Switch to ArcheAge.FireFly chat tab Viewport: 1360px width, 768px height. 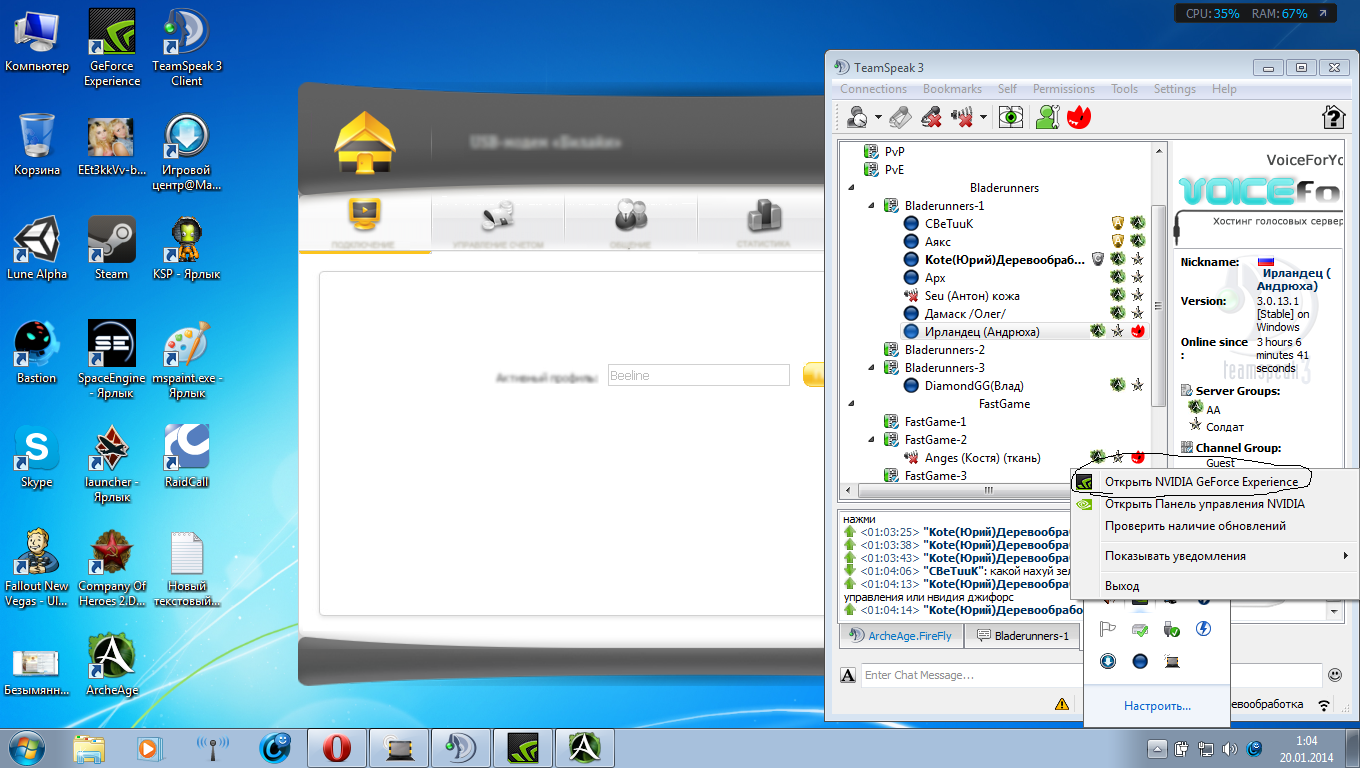point(901,635)
